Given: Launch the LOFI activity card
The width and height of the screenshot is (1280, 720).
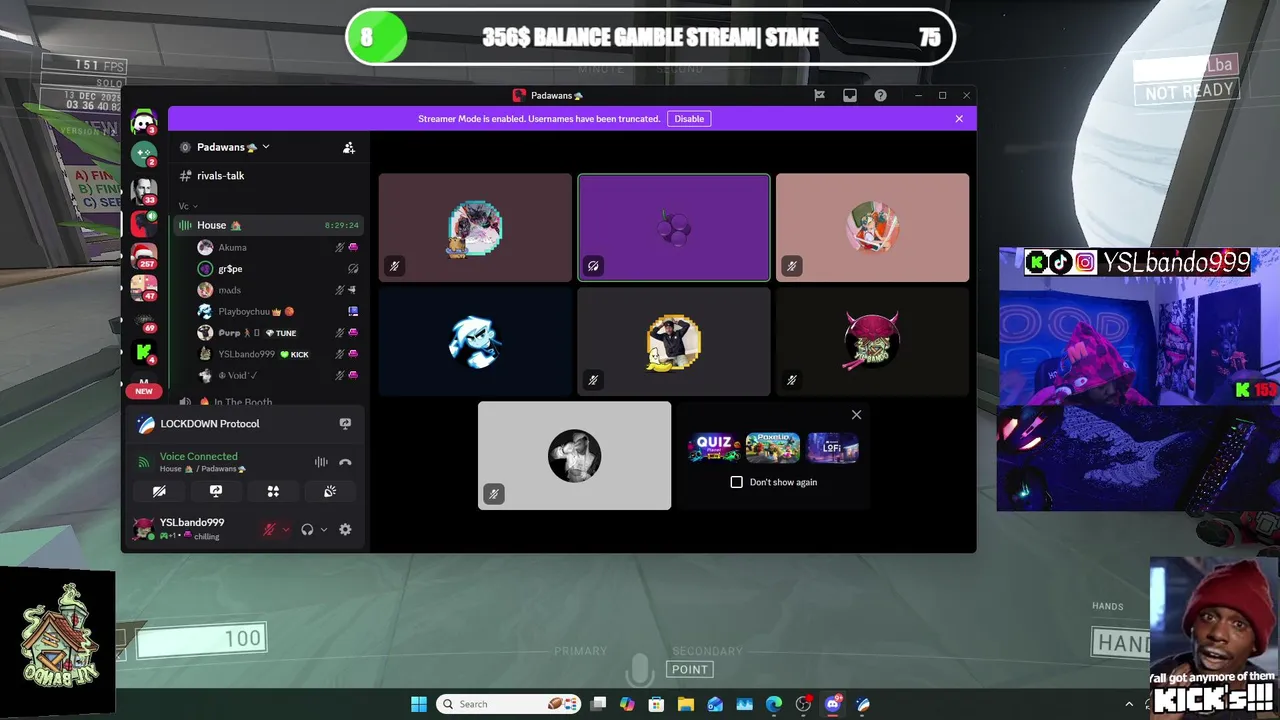Looking at the screenshot, I should [832, 448].
